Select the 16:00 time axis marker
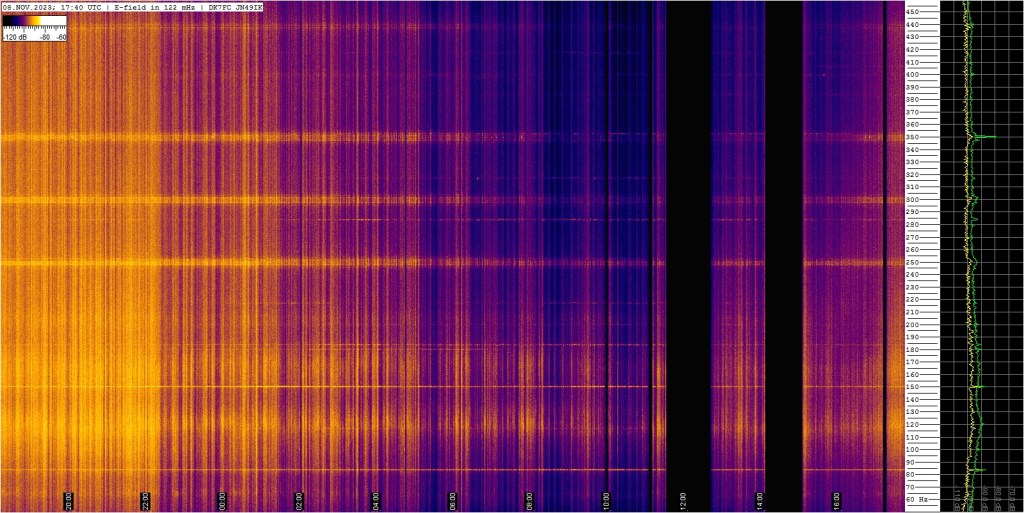The width and height of the screenshot is (1024, 513). click(x=836, y=501)
